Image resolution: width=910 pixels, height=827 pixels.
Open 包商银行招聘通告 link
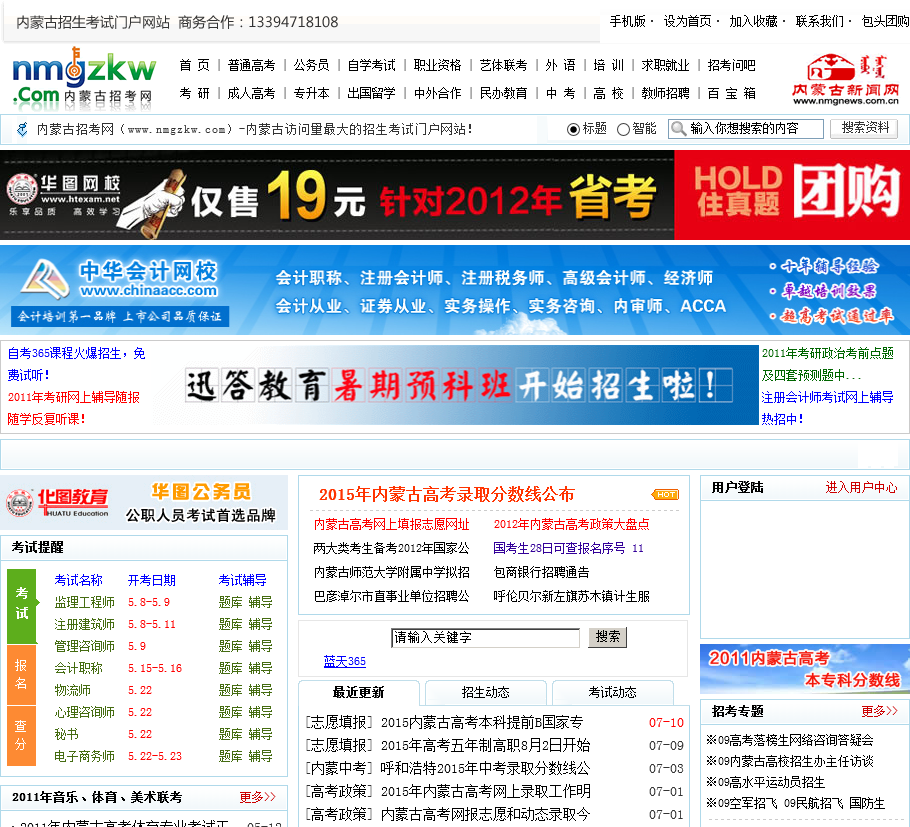pos(541,572)
